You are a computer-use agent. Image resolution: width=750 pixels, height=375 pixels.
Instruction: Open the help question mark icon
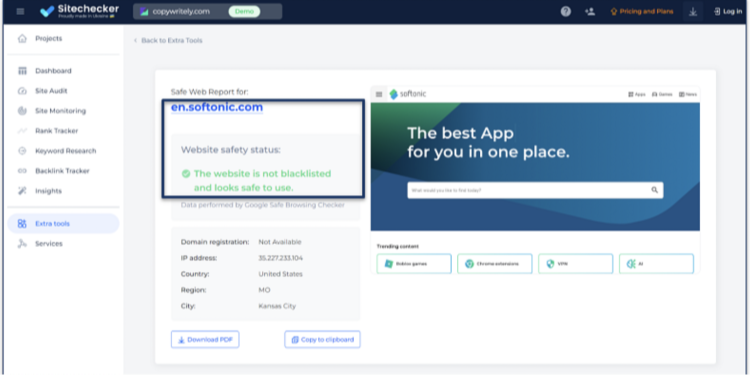(x=565, y=11)
